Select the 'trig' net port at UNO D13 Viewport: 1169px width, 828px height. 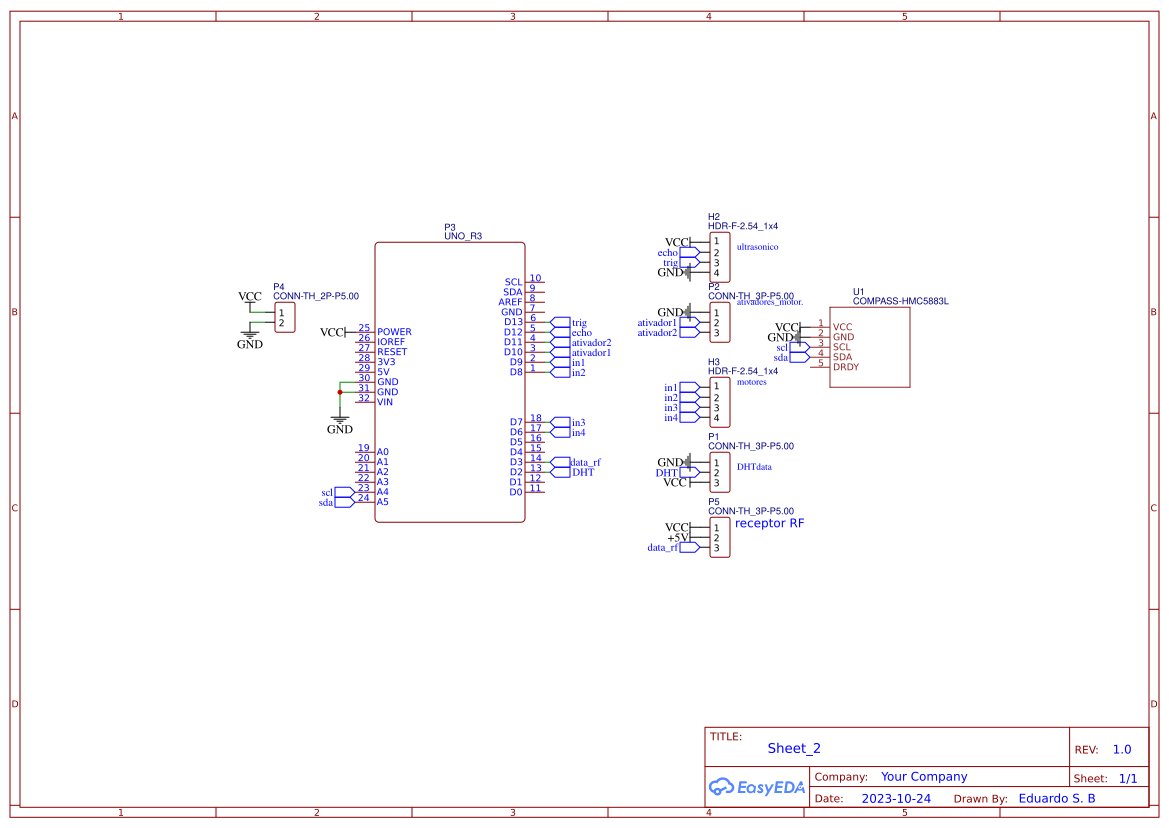point(569,323)
